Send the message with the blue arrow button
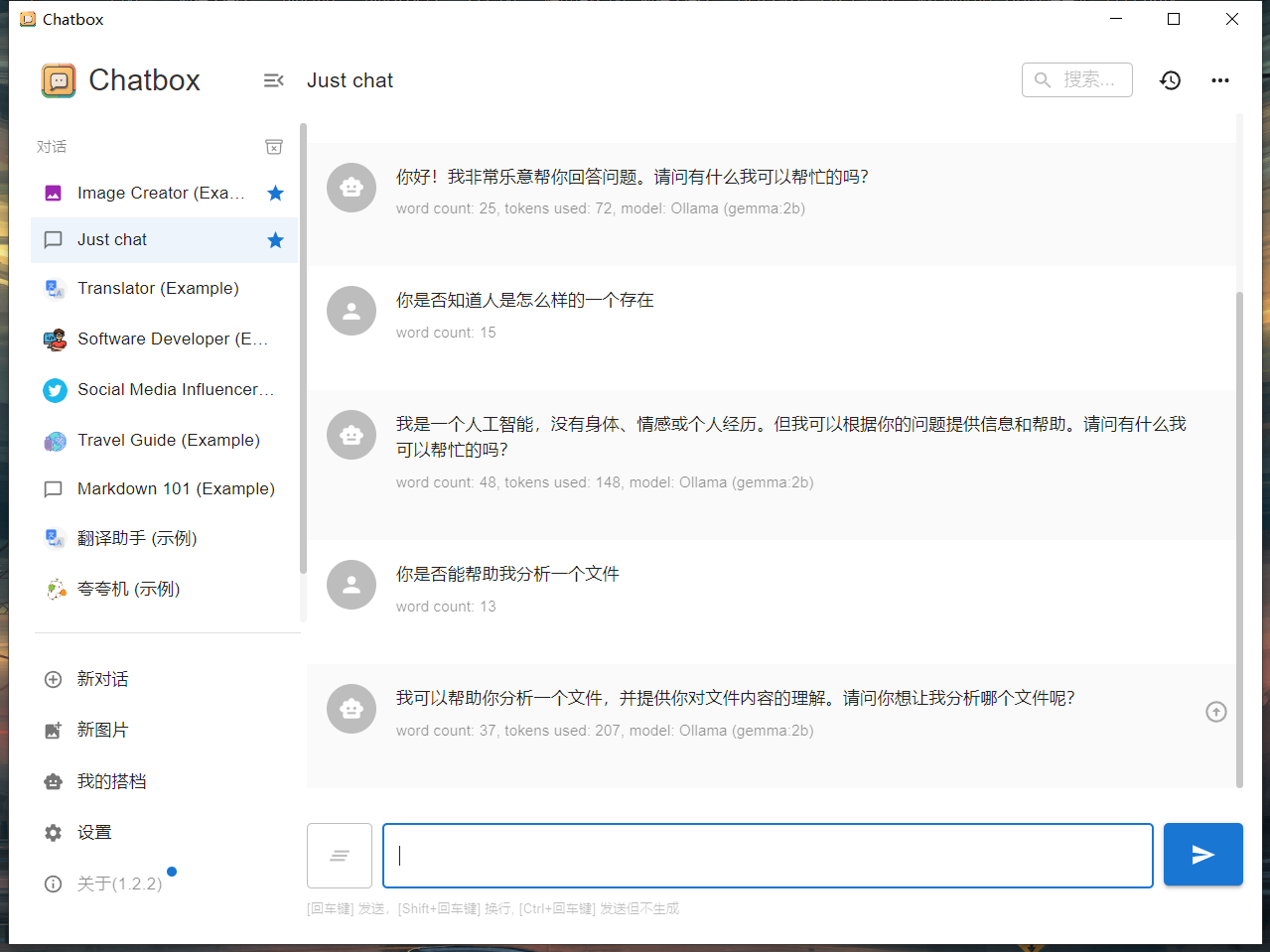Viewport: 1270px width, 952px height. tap(1203, 855)
